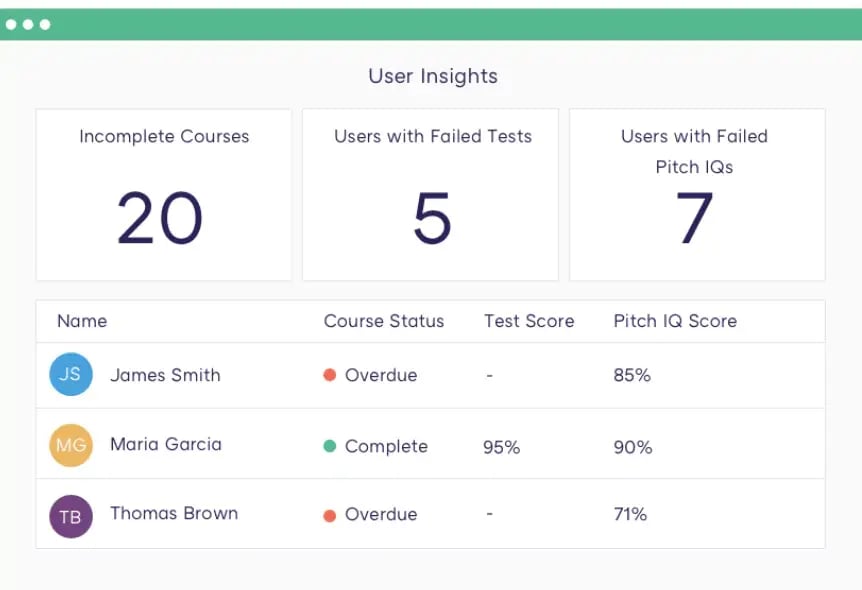Click the MG avatar for Maria Garcia
The image size is (862, 590).
[x=71, y=445]
